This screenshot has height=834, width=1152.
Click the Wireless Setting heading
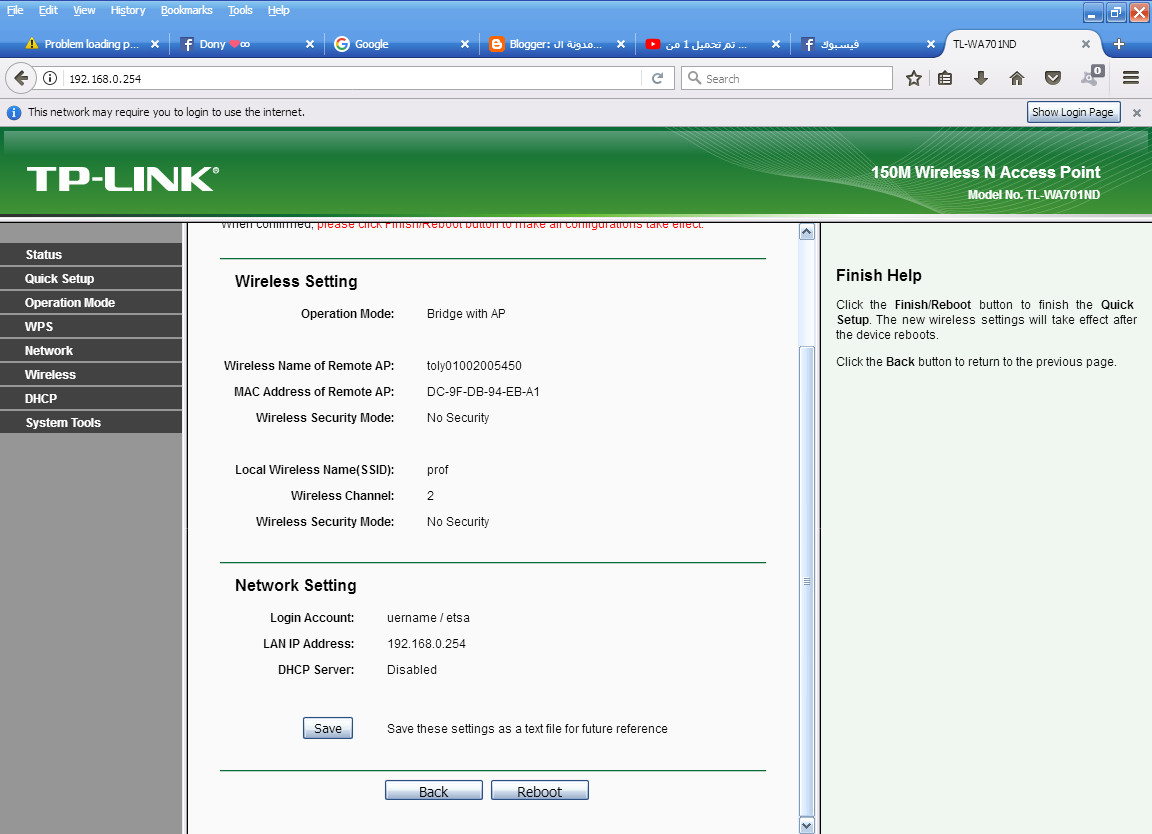[x=296, y=281]
